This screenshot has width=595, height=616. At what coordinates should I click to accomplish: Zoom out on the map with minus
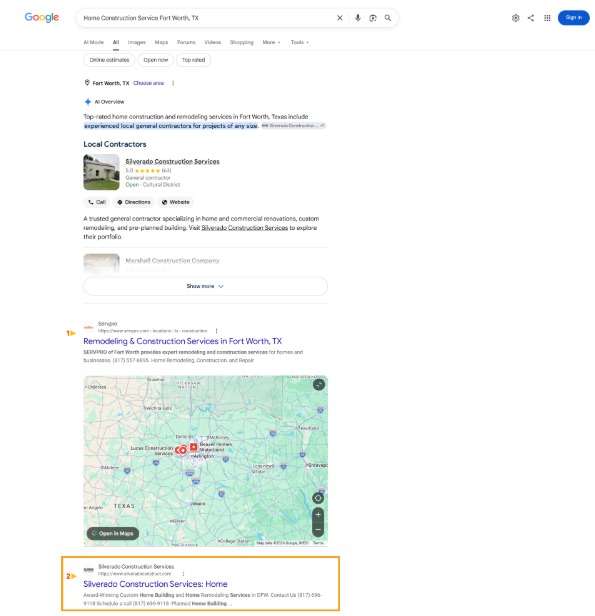click(x=318, y=529)
